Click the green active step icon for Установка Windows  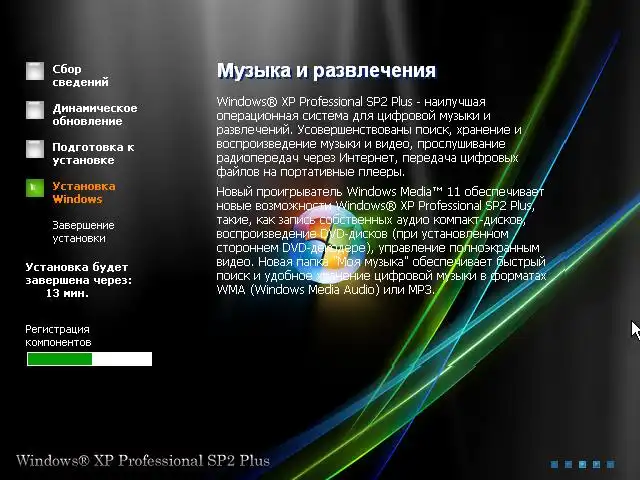click(x=35, y=188)
